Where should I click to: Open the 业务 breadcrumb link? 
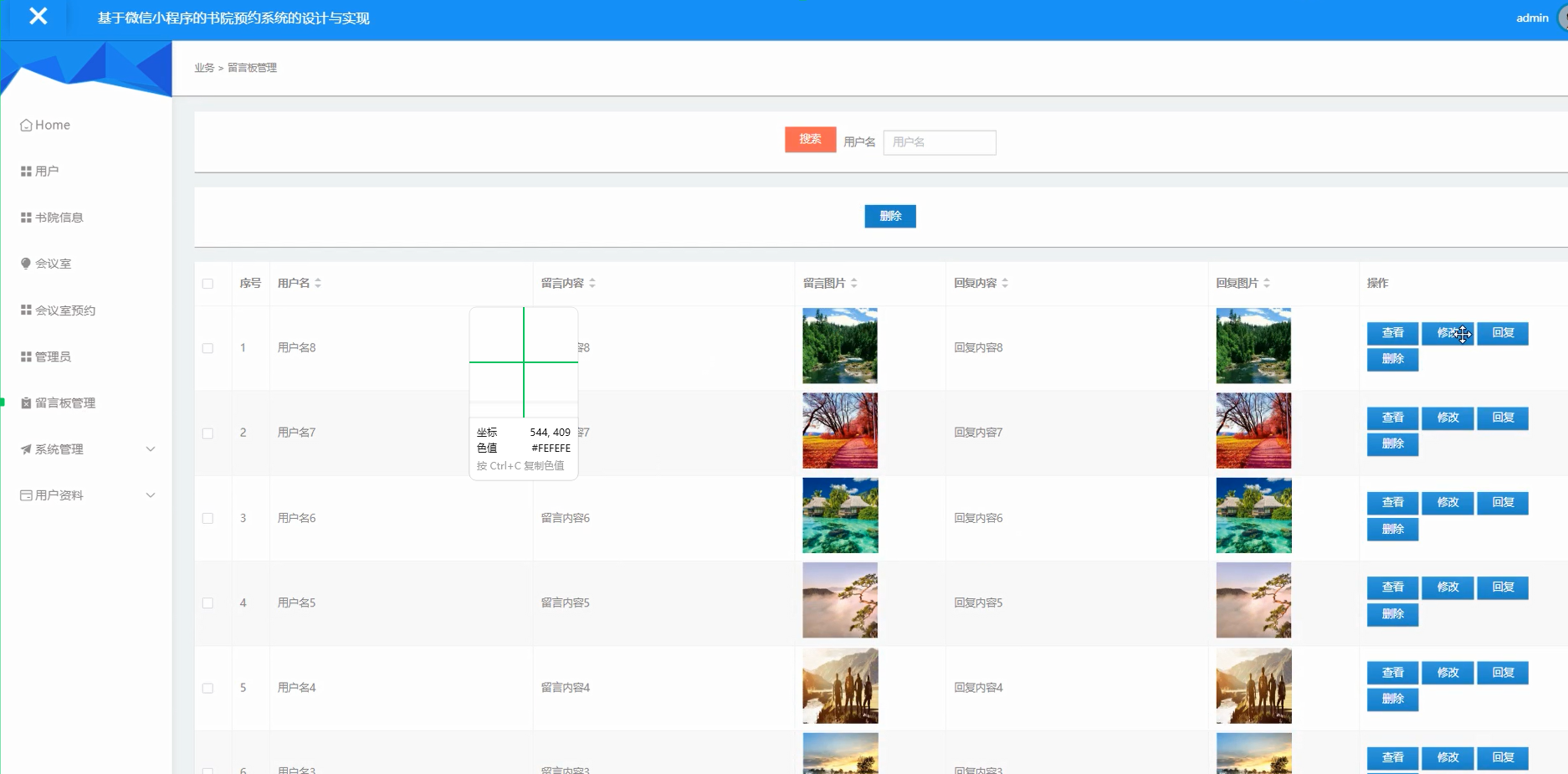point(202,68)
